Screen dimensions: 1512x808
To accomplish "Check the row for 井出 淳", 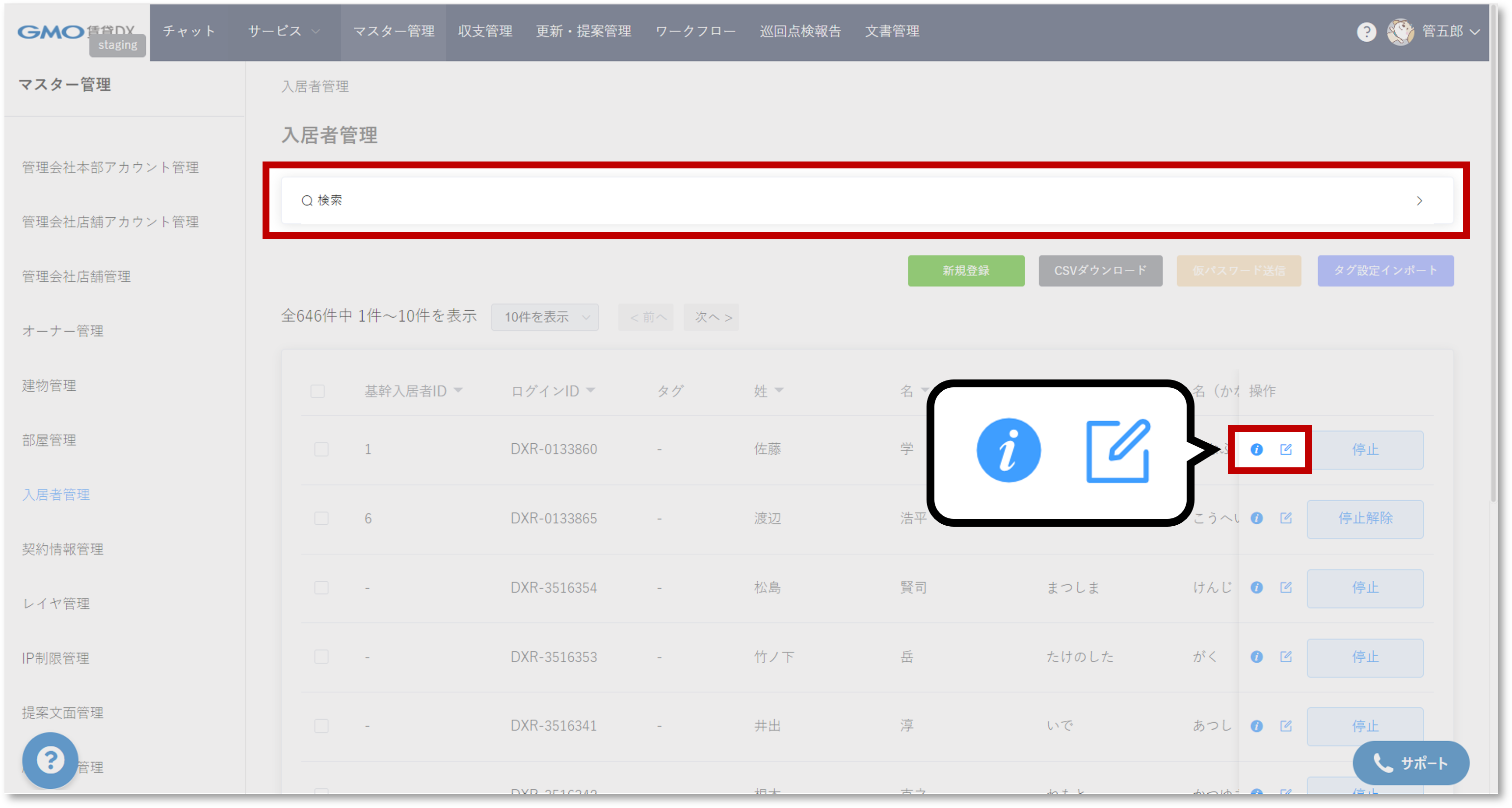I will pyautogui.click(x=321, y=726).
